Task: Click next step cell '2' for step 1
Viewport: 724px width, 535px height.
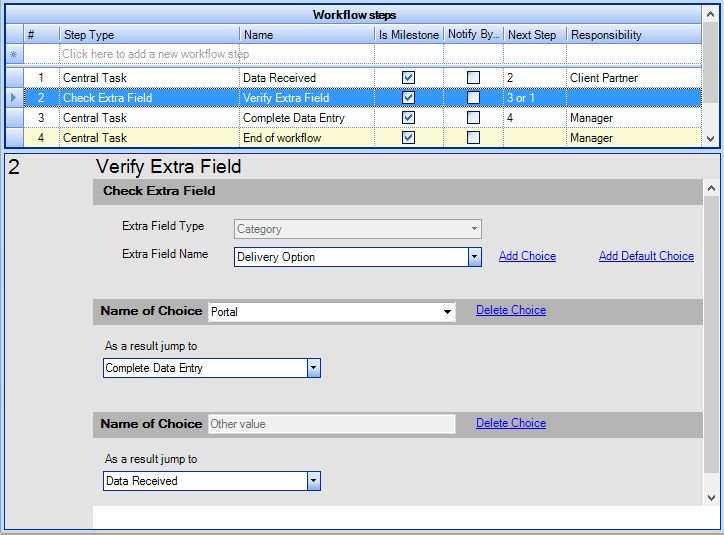Action: coord(535,78)
